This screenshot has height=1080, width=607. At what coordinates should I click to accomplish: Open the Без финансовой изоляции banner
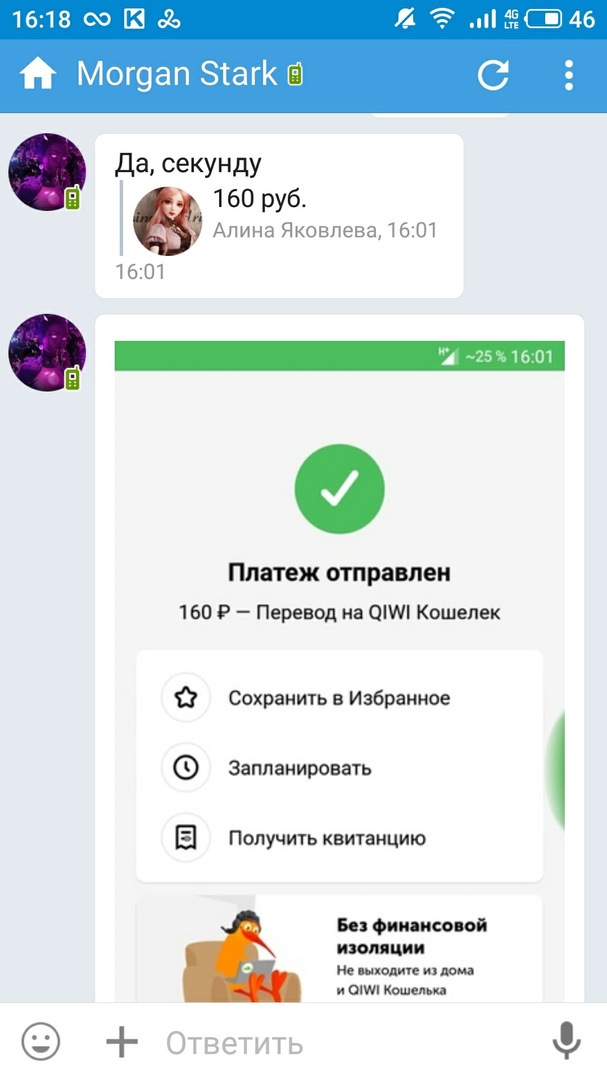tap(339, 948)
